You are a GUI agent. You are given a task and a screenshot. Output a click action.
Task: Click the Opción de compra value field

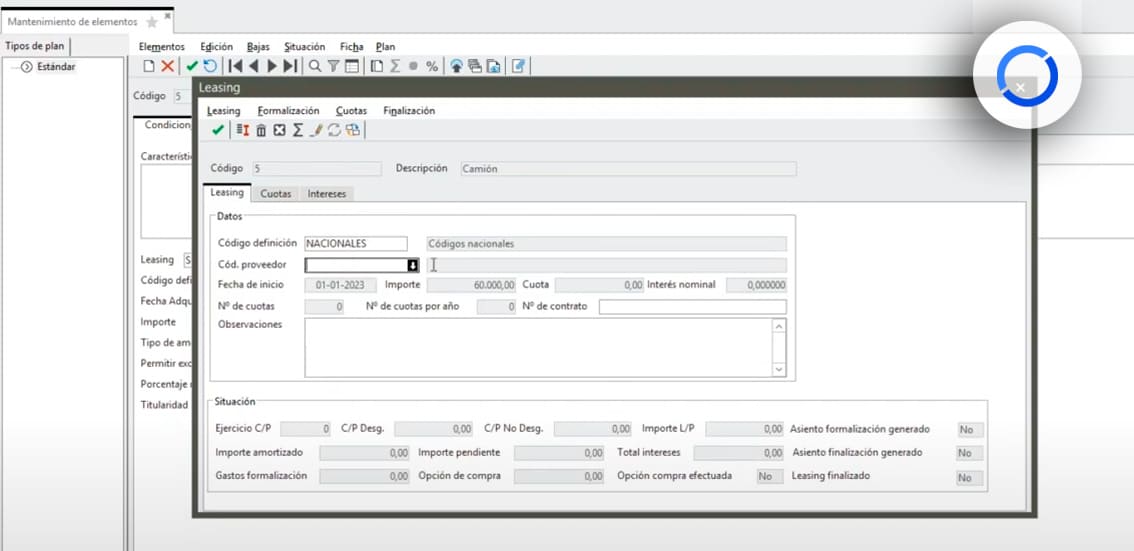point(559,477)
